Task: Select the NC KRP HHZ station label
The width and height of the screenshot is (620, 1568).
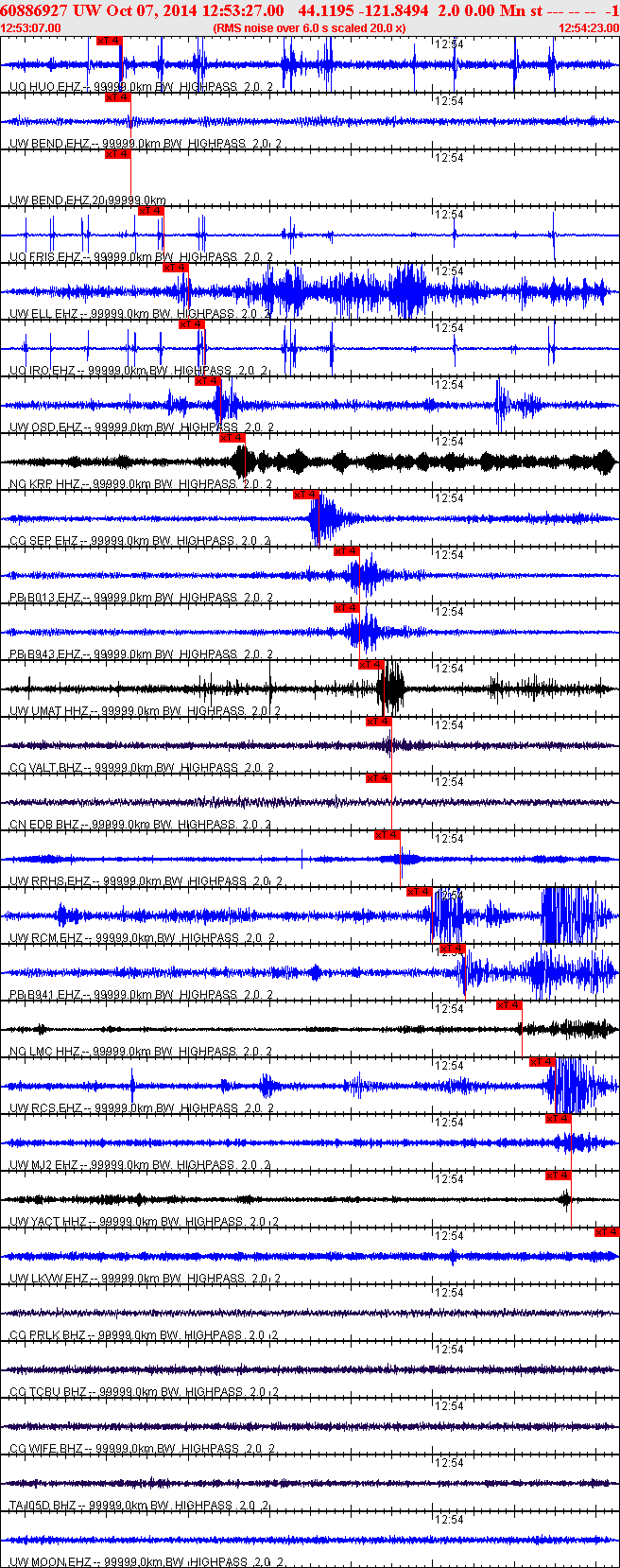Action: pos(142,484)
